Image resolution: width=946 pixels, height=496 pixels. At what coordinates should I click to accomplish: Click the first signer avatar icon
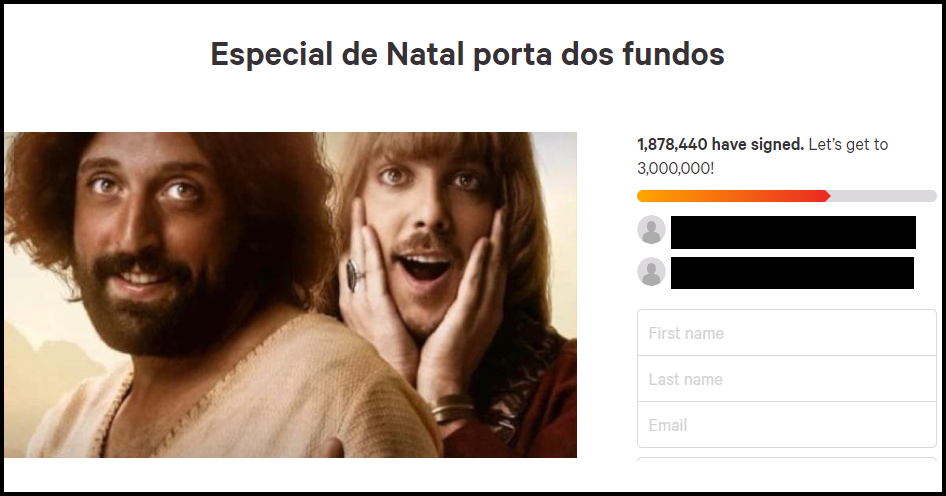tap(651, 230)
